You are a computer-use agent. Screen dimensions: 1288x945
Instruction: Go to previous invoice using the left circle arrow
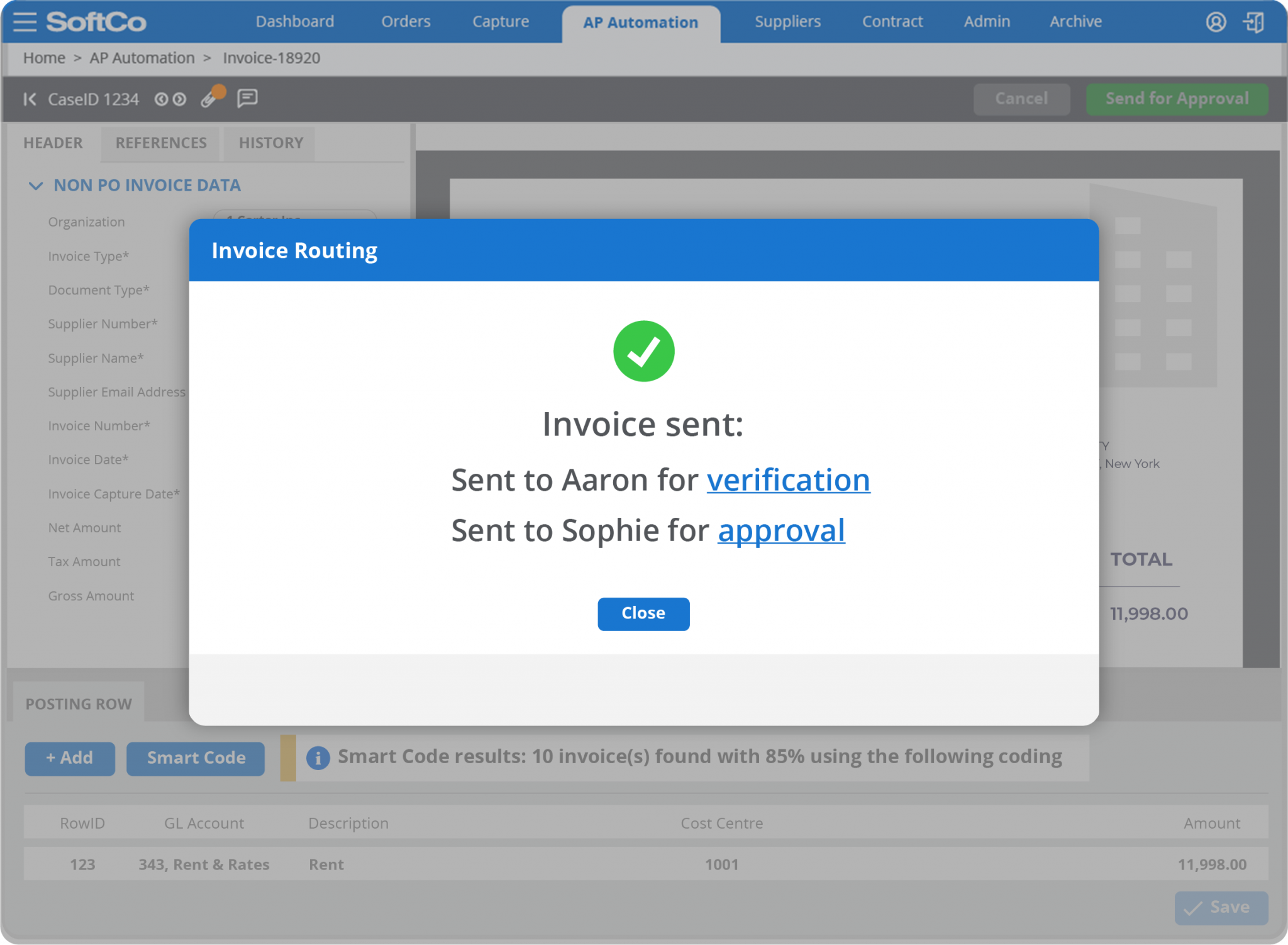click(162, 99)
